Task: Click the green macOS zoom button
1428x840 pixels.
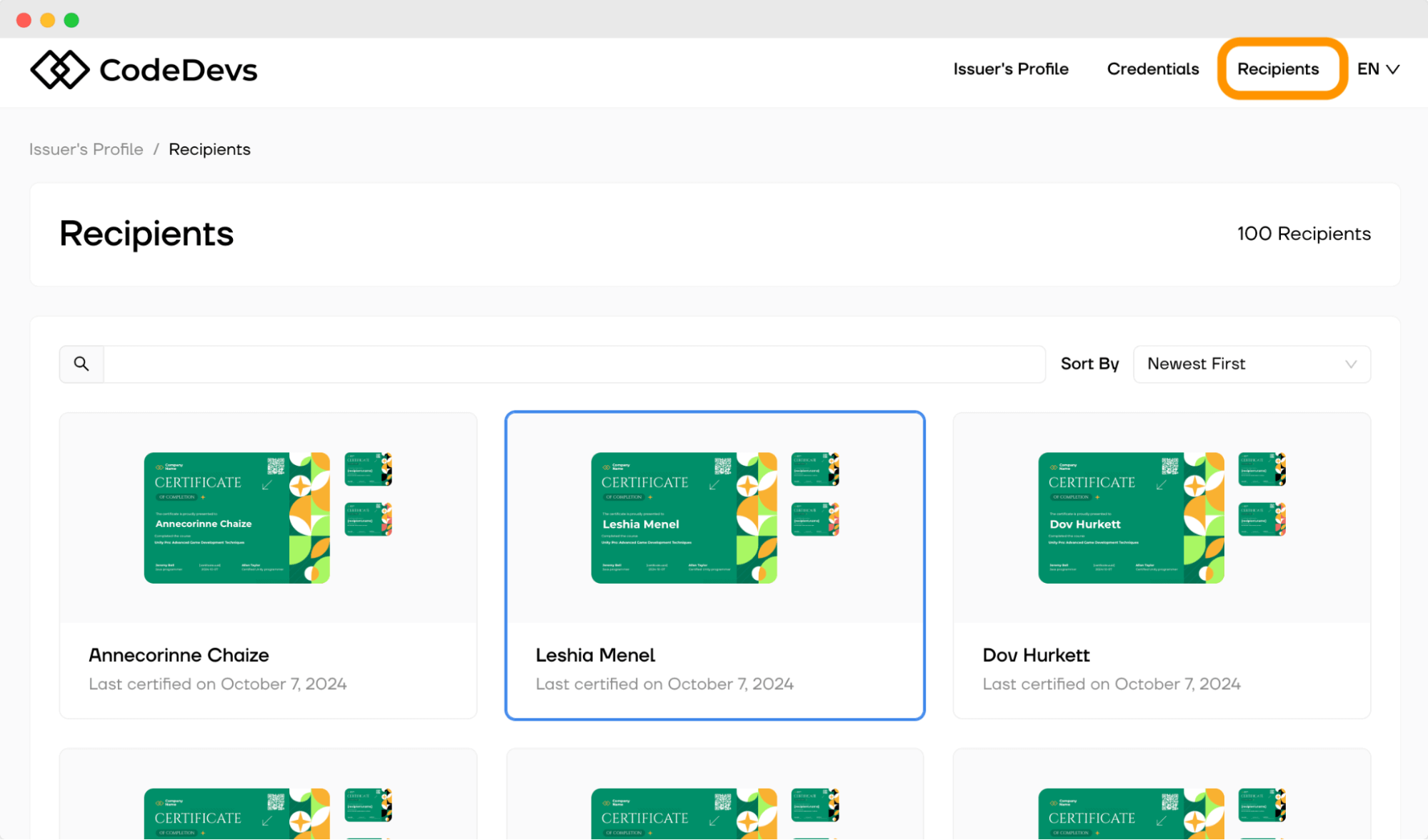Action: [71, 20]
